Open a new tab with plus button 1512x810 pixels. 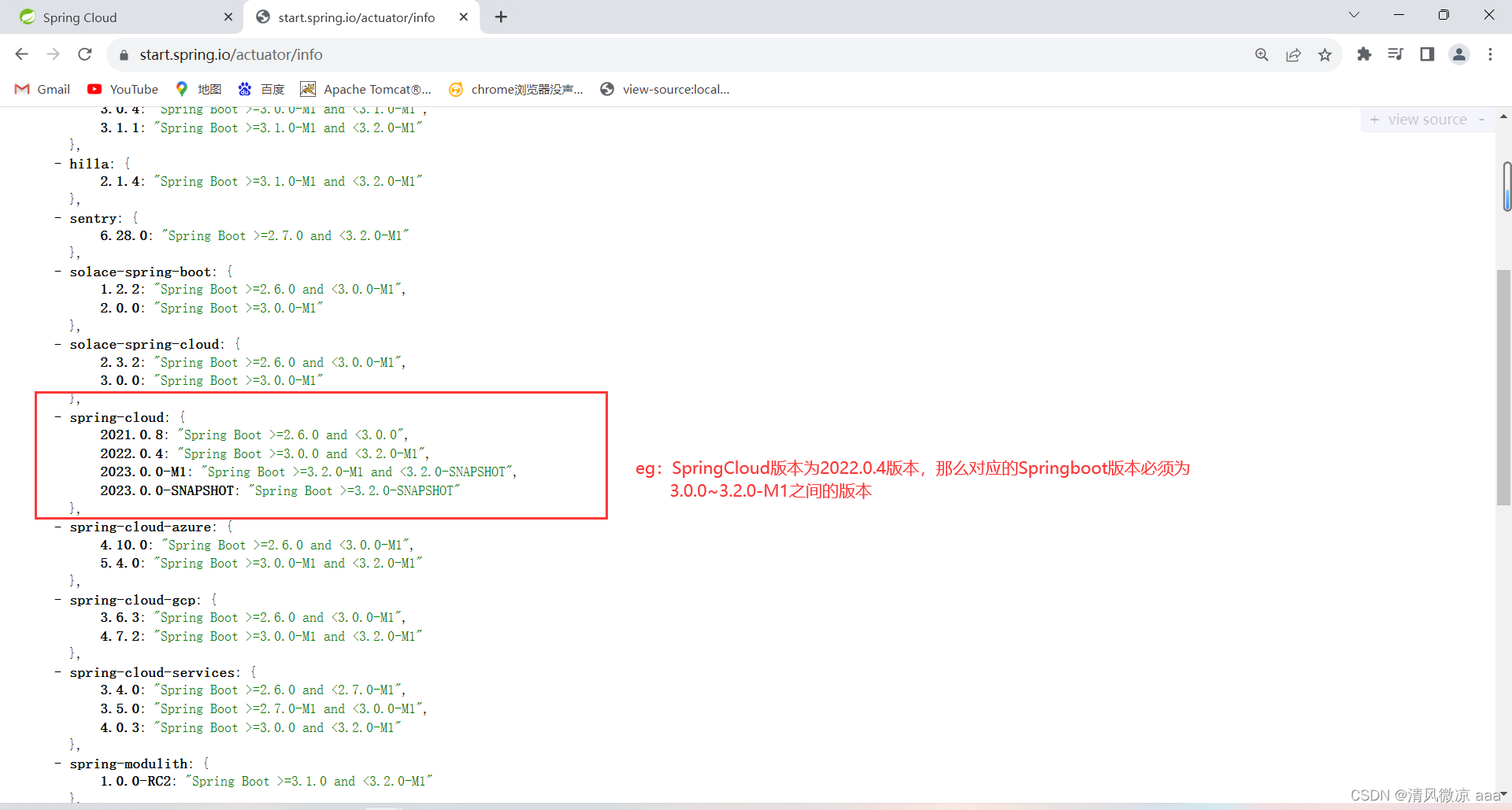(x=501, y=17)
